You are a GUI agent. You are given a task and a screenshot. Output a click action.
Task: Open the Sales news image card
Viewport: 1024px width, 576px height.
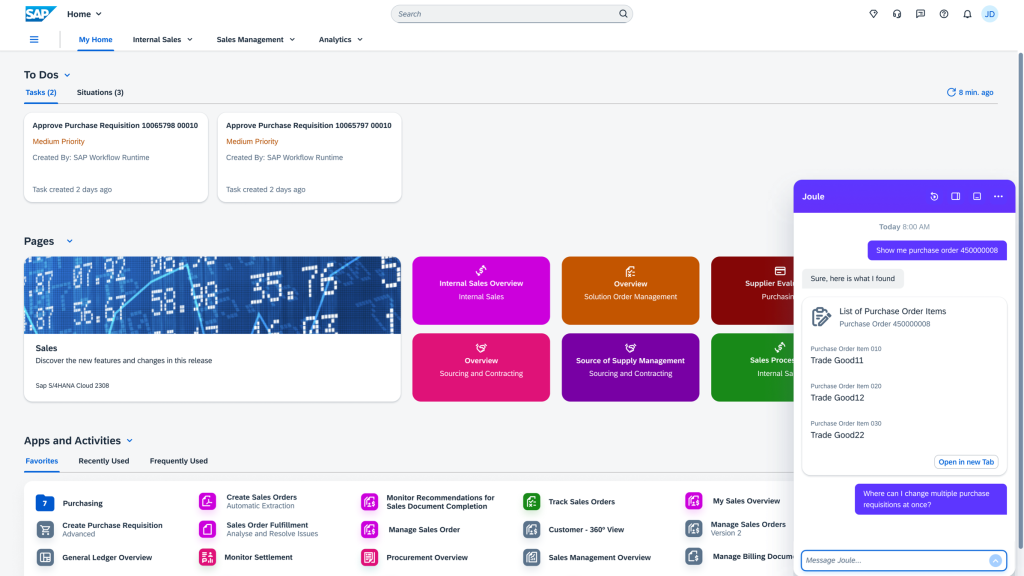pos(212,328)
